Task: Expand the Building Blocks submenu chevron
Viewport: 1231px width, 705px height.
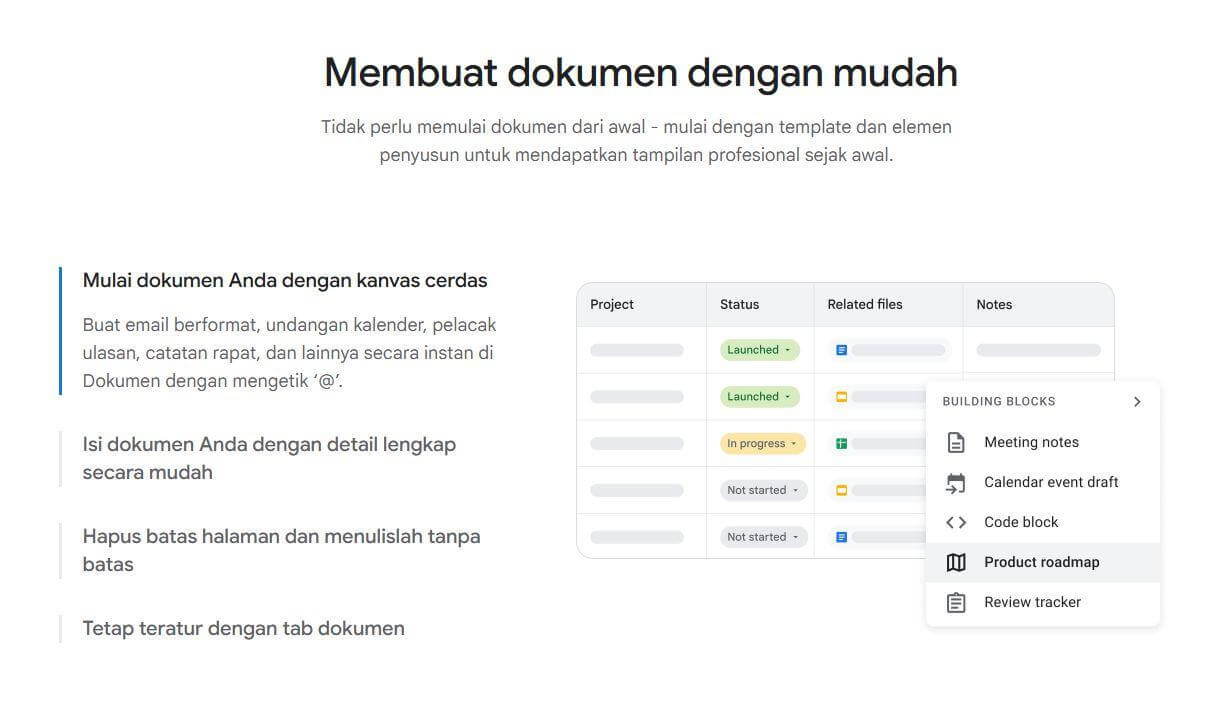Action: point(1136,401)
